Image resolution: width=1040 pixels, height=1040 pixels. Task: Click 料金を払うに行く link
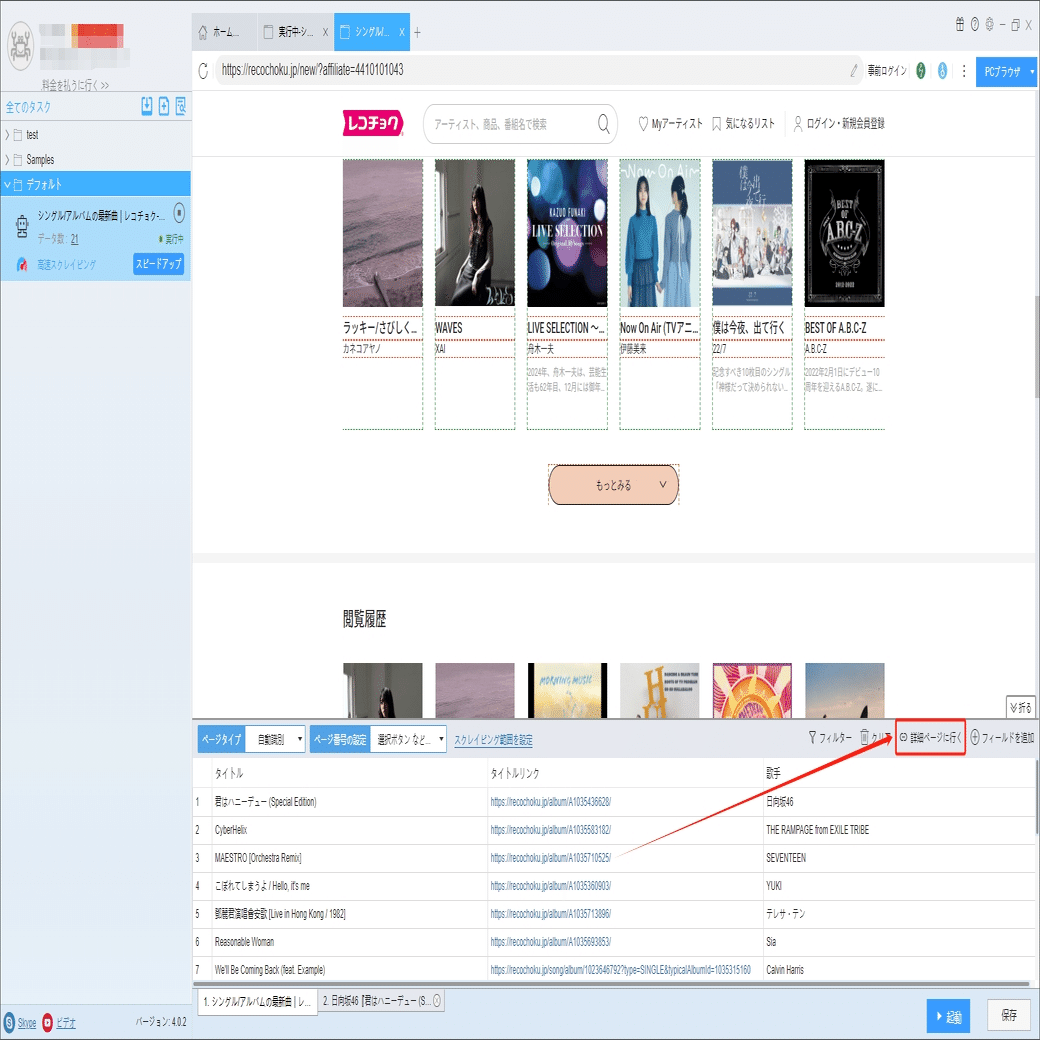(x=74, y=85)
